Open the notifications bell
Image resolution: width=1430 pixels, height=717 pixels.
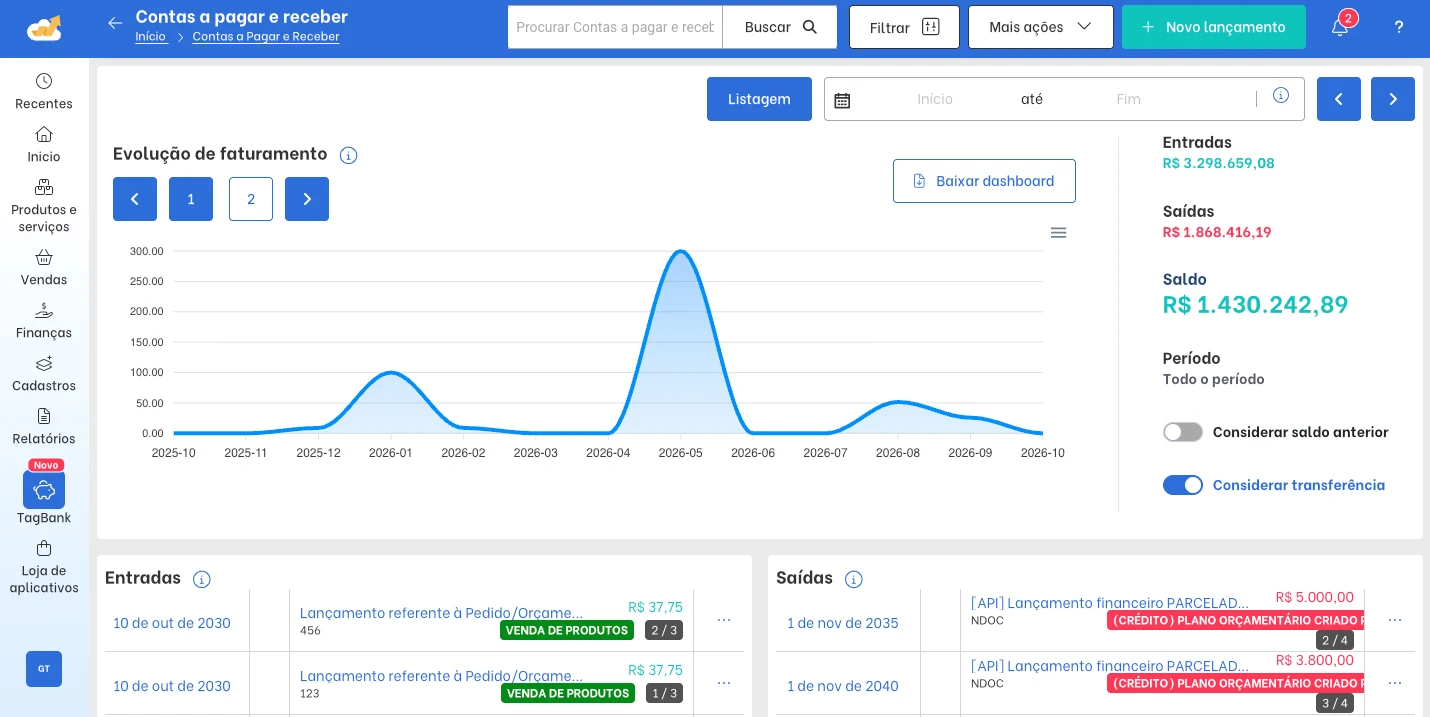click(x=1340, y=27)
